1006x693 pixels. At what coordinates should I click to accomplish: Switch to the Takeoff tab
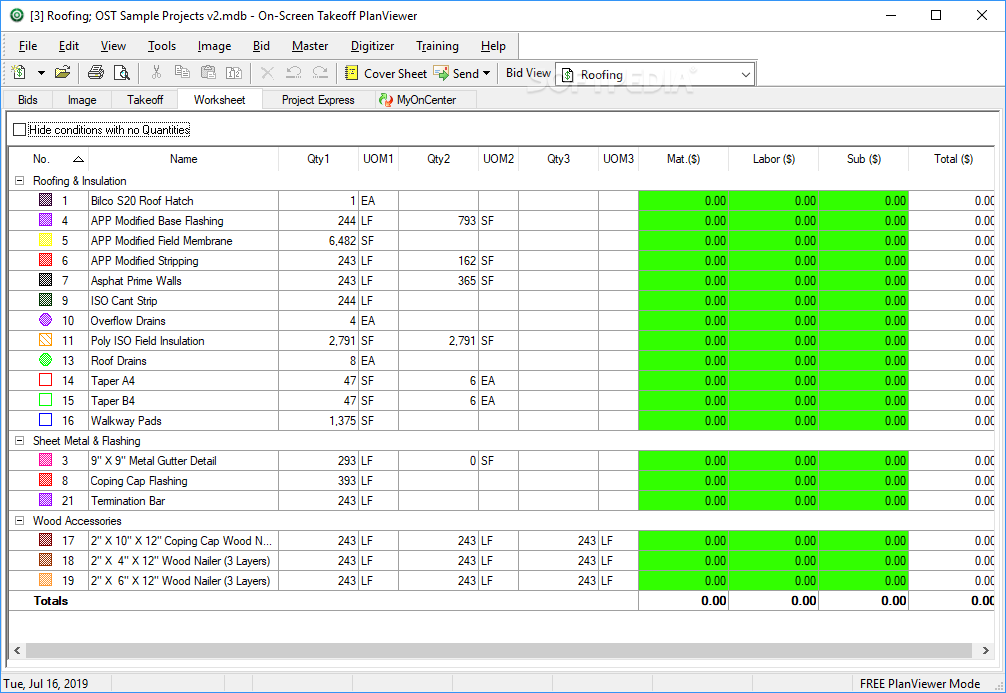145,99
